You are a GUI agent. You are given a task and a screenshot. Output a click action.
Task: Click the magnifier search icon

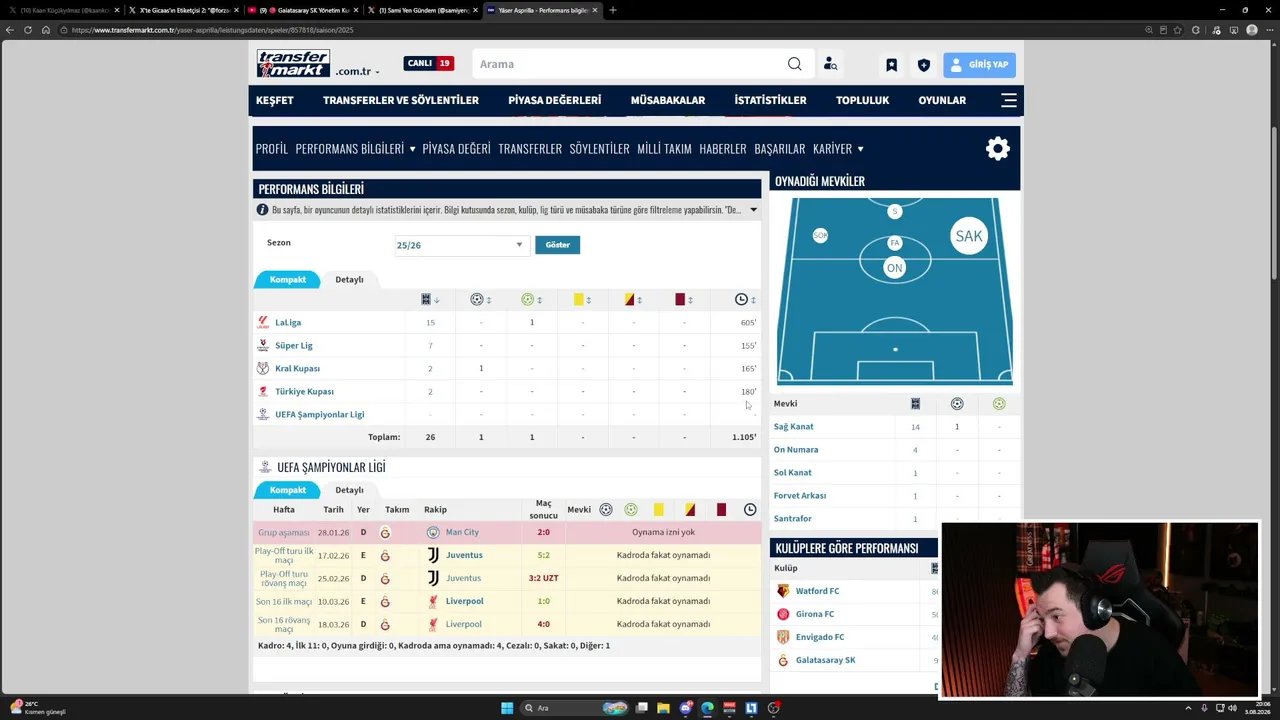click(794, 64)
